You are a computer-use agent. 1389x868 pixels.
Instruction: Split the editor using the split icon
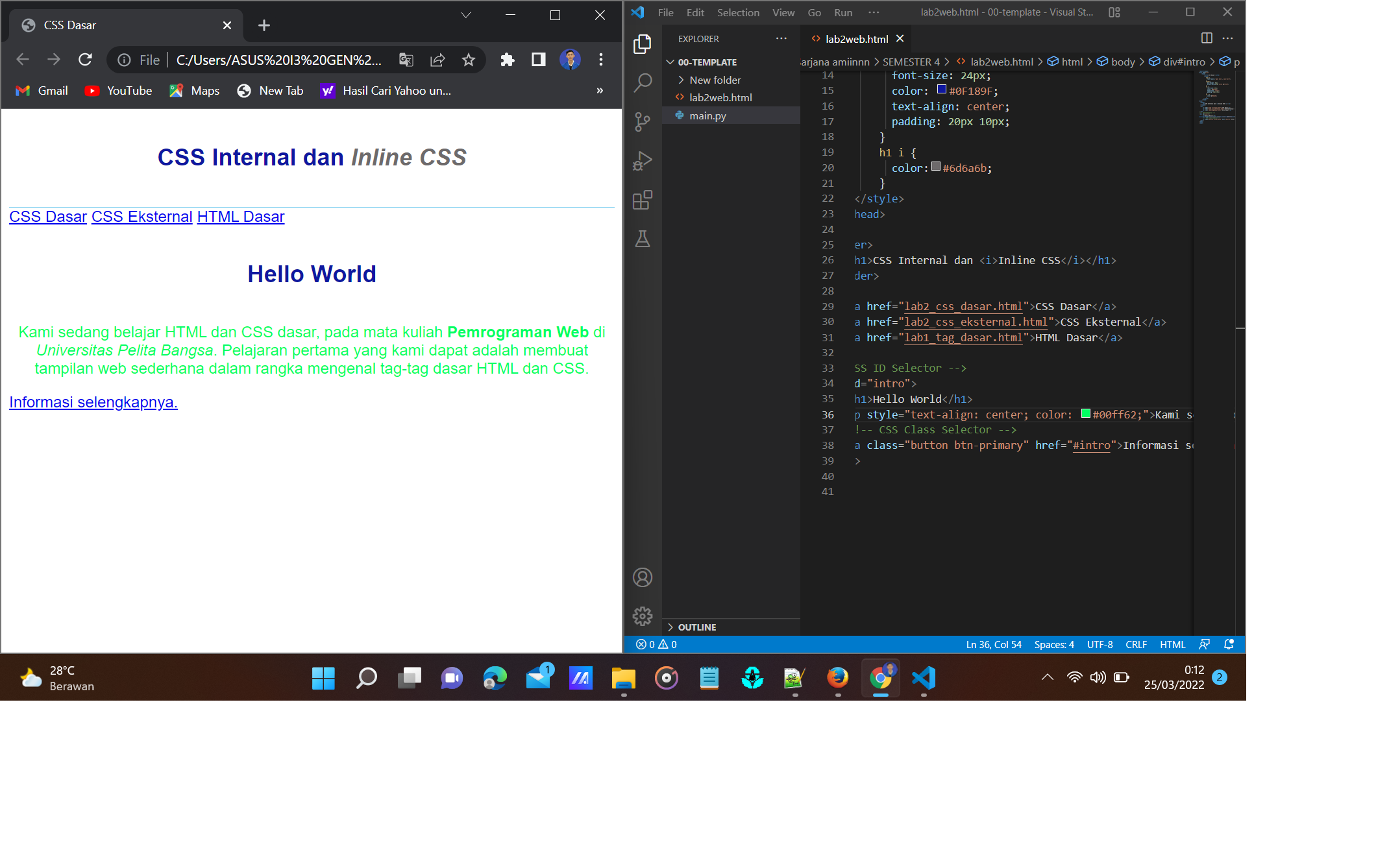point(1207,38)
